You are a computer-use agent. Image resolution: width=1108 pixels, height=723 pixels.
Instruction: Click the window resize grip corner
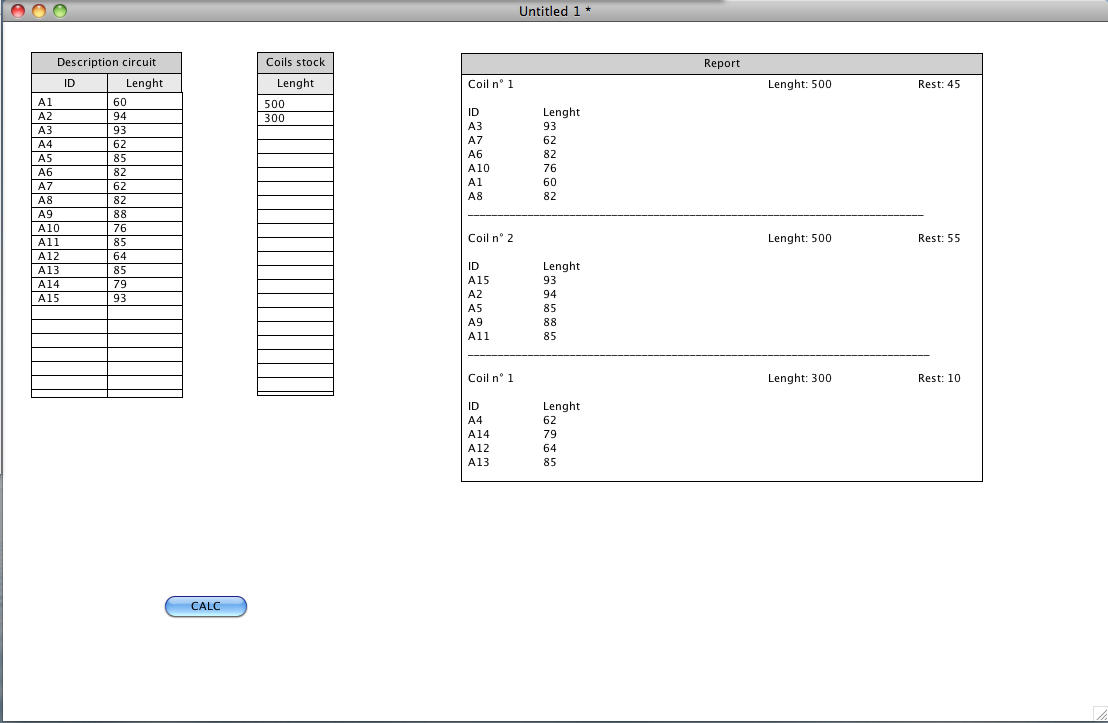pos(1098,713)
